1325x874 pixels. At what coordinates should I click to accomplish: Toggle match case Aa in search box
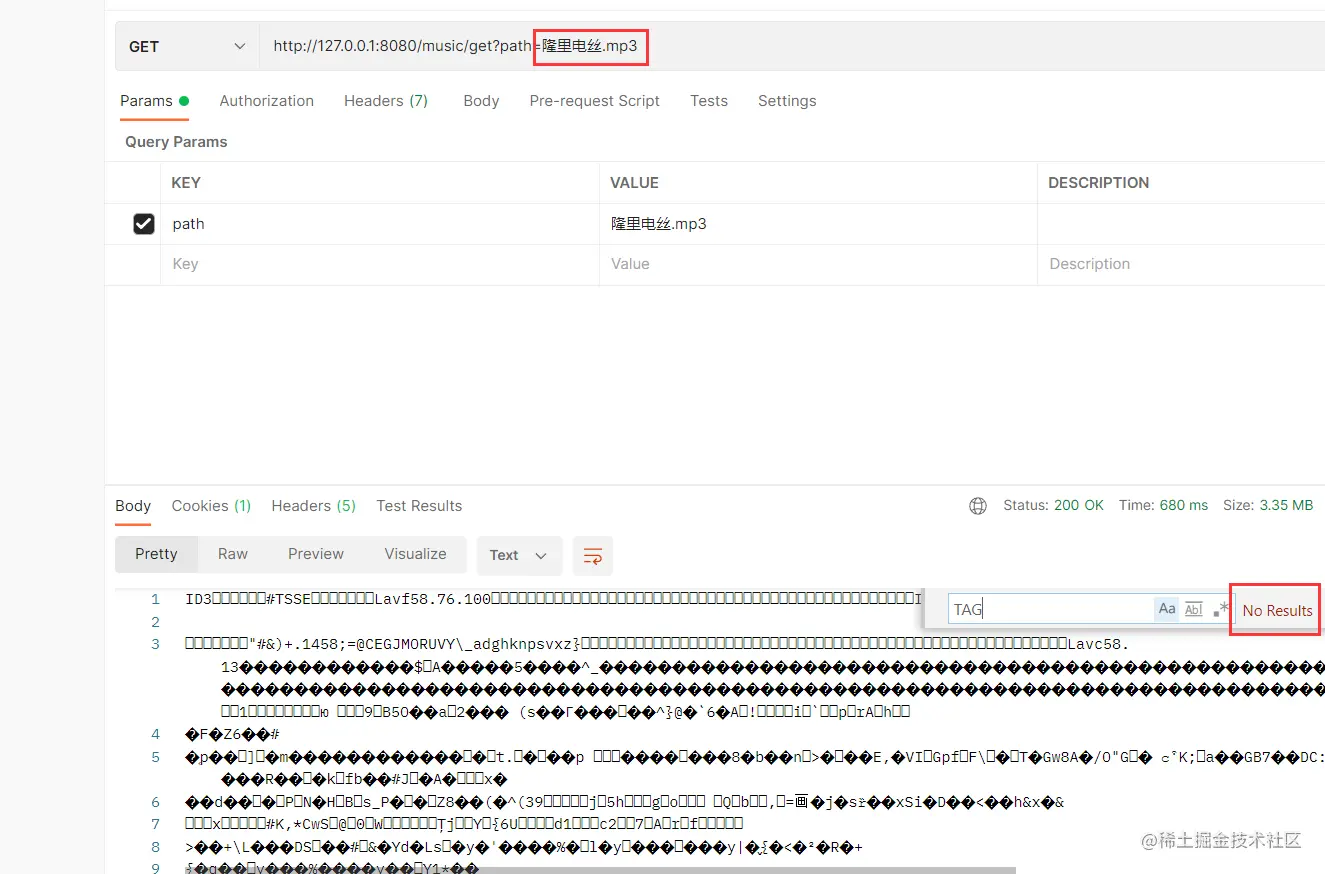pos(1166,609)
